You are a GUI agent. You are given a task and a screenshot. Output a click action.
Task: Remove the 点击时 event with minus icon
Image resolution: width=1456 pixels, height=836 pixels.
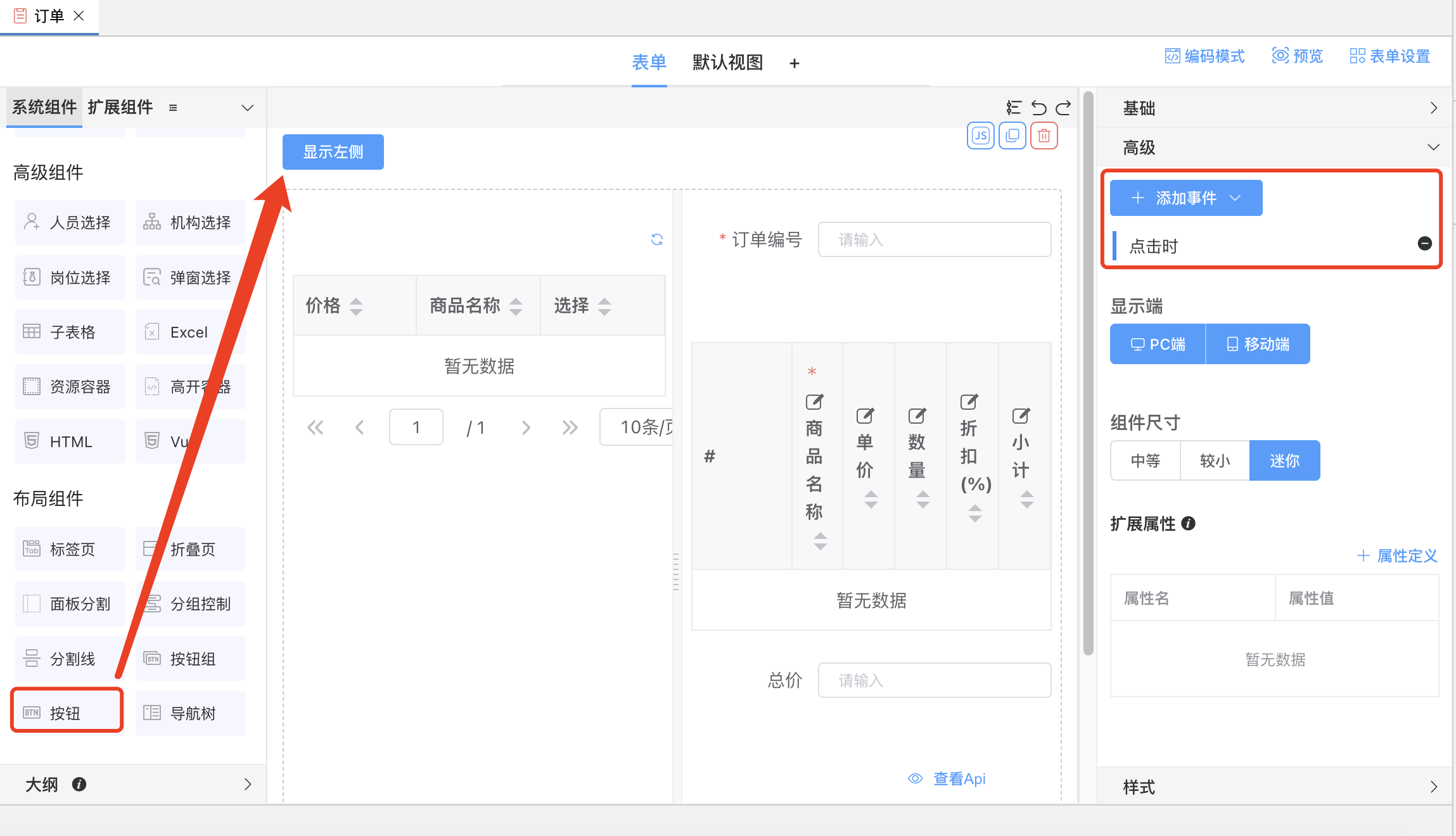[1424, 244]
